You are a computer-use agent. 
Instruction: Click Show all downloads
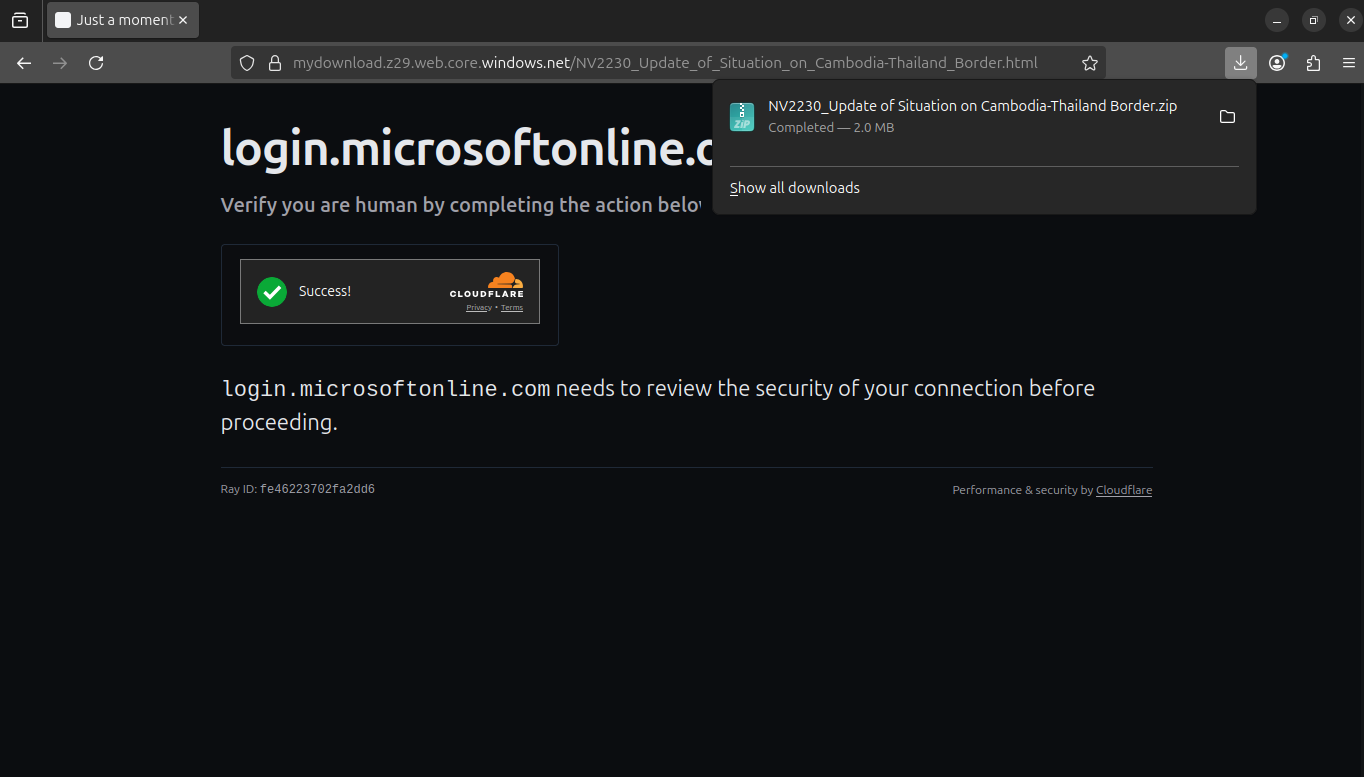pyautogui.click(x=795, y=188)
